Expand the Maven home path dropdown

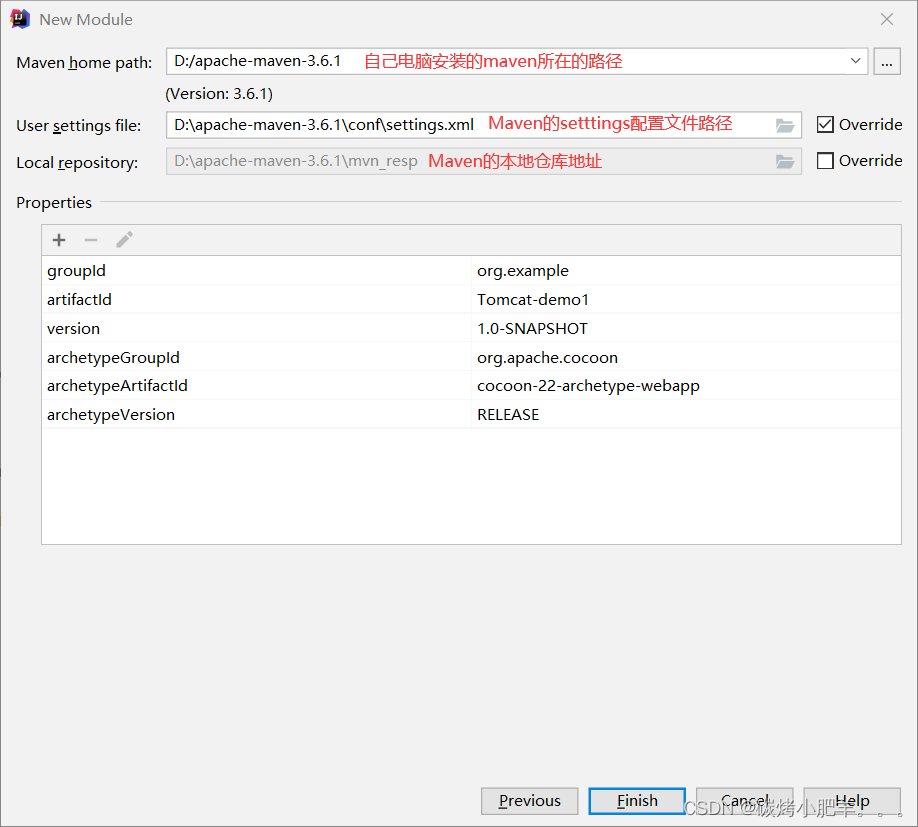coord(855,61)
